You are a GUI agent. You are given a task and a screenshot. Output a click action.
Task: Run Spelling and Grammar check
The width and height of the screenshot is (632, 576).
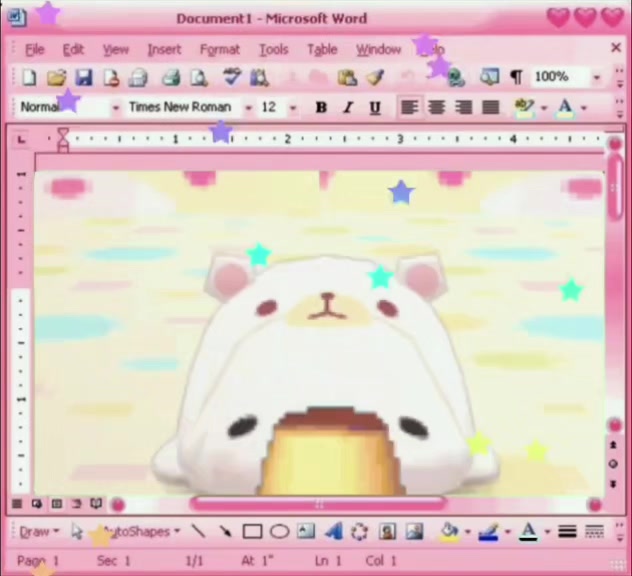point(232,77)
